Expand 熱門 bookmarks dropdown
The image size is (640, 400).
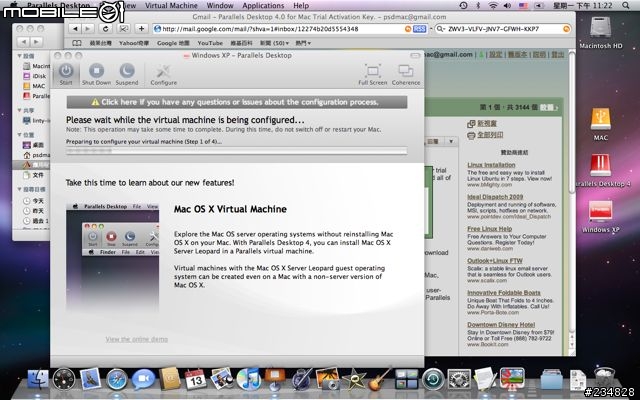pyautogui.click(x=303, y=43)
